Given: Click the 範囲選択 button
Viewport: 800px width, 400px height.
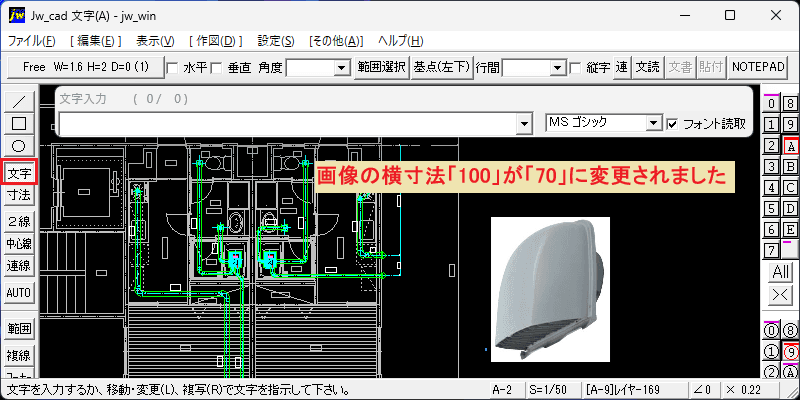Looking at the screenshot, I should [382, 67].
